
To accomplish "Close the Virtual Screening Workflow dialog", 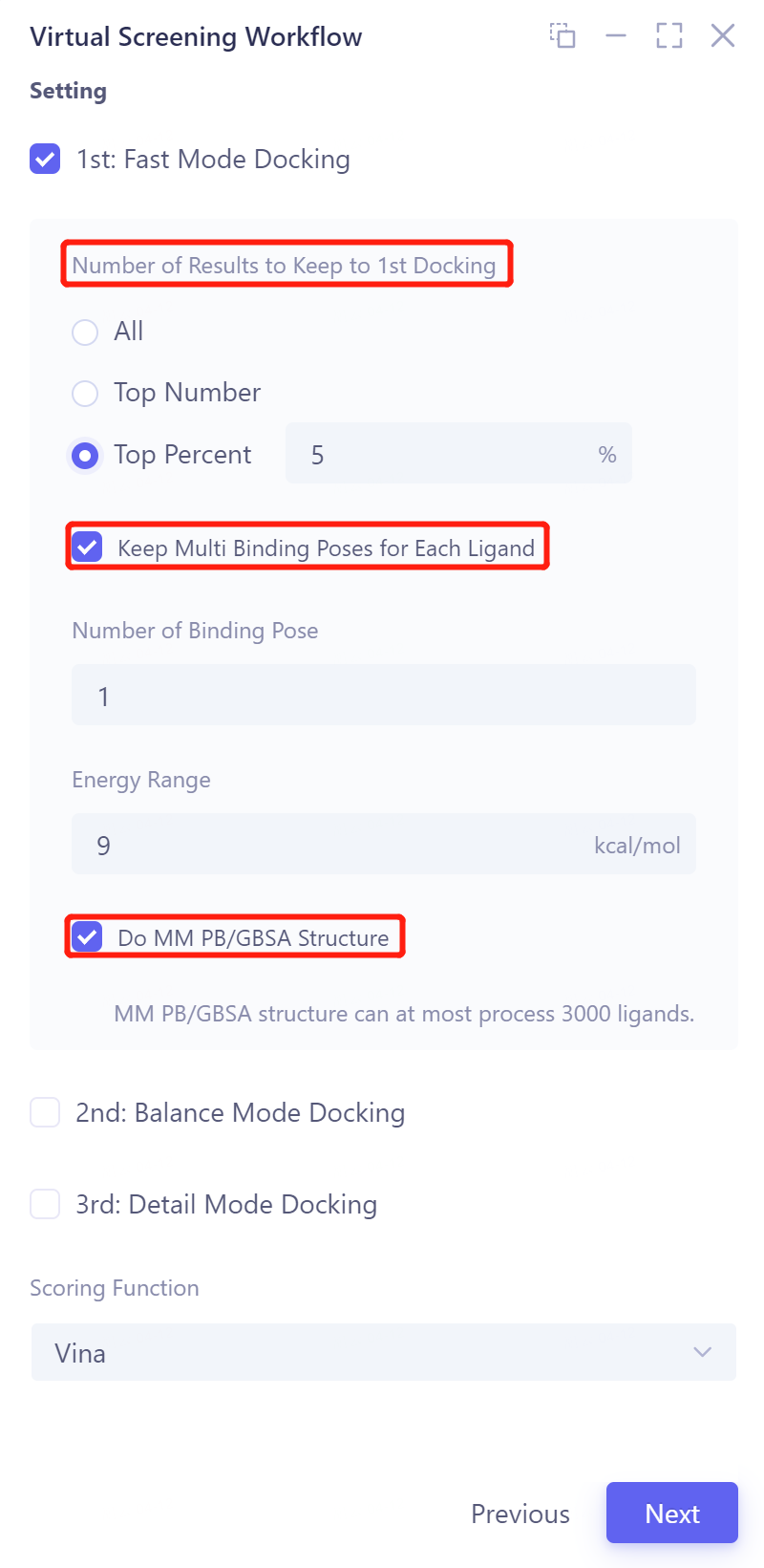I will pos(723,36).
